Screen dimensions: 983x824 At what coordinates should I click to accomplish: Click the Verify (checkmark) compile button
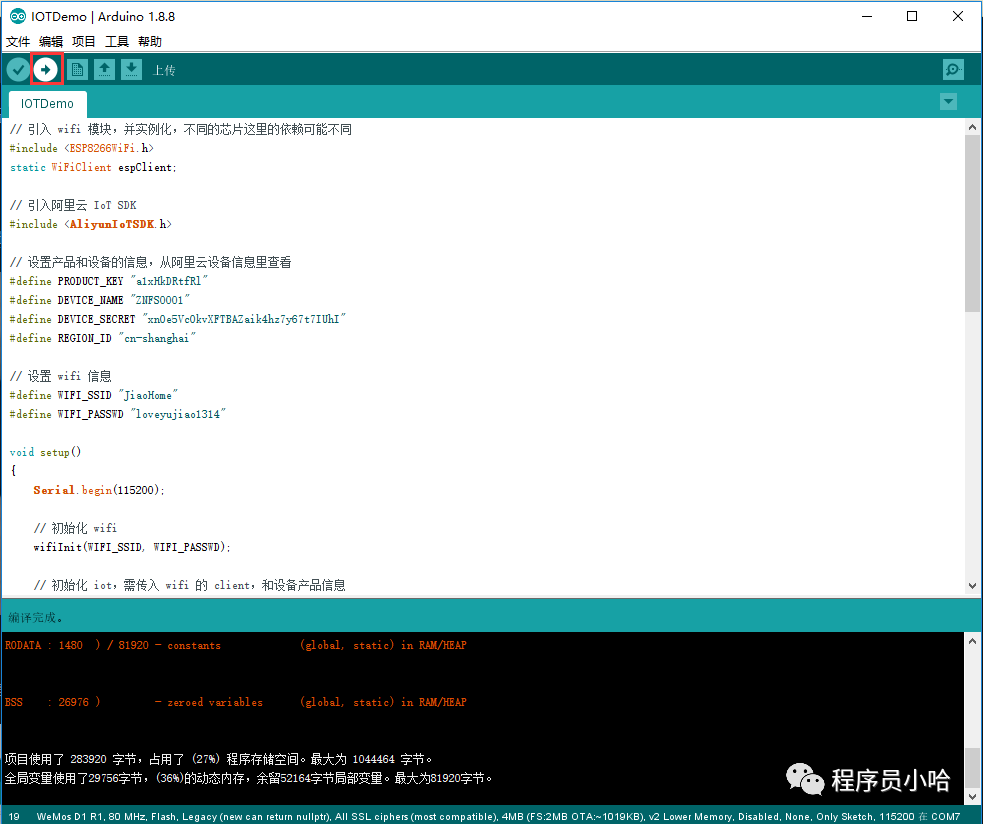[x=18, y=69]
